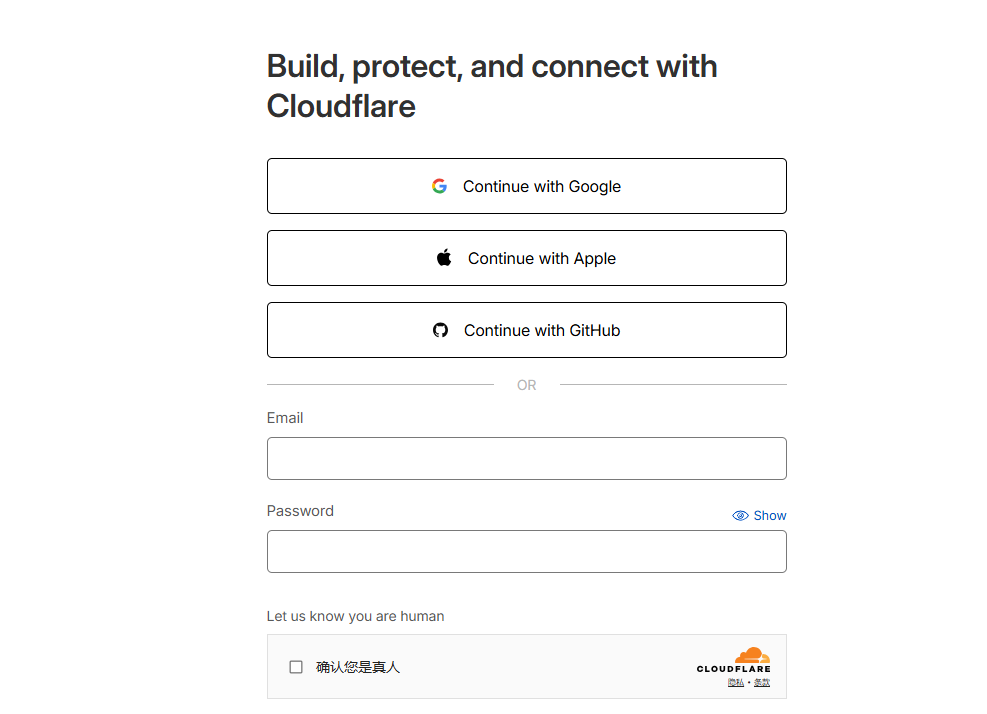Click the eye icon beside Show

(x=740, y=516)
